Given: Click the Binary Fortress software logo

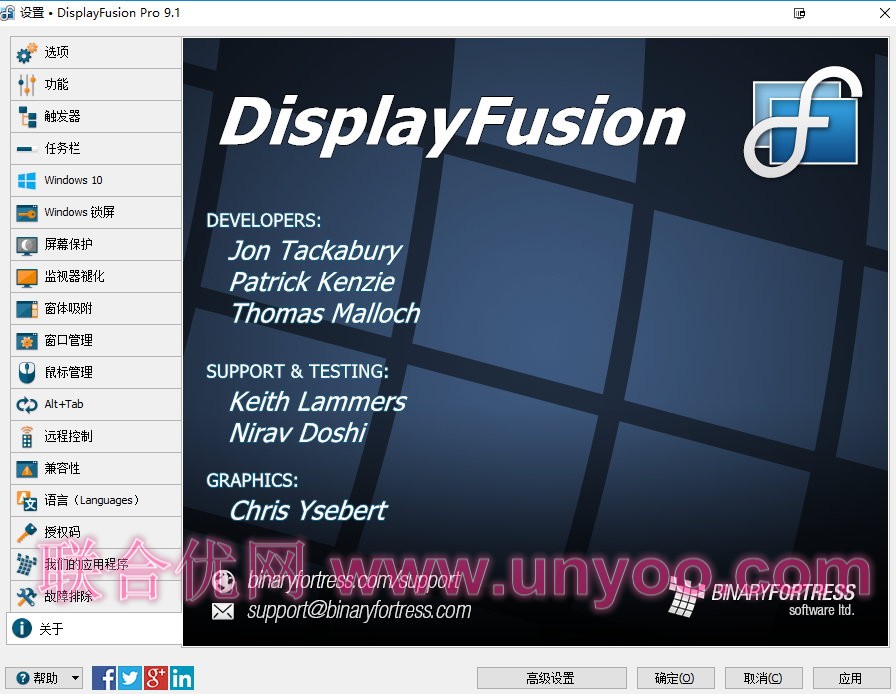Looking at the screenshot, I should pyautogui.click(x=762, y=598).
